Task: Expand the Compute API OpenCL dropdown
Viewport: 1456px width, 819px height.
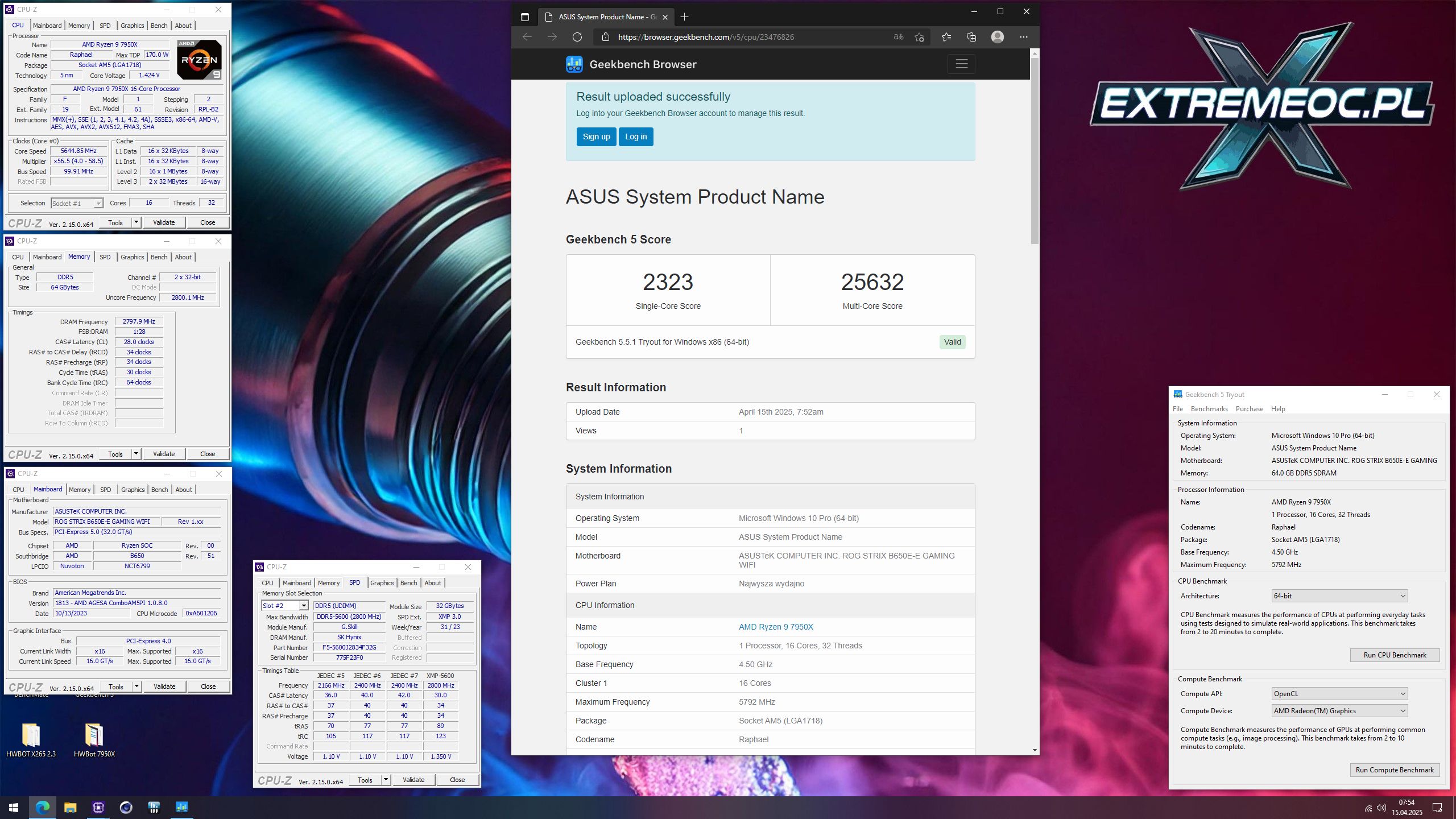Action: pyautogui.click(x=1339, y=694)
